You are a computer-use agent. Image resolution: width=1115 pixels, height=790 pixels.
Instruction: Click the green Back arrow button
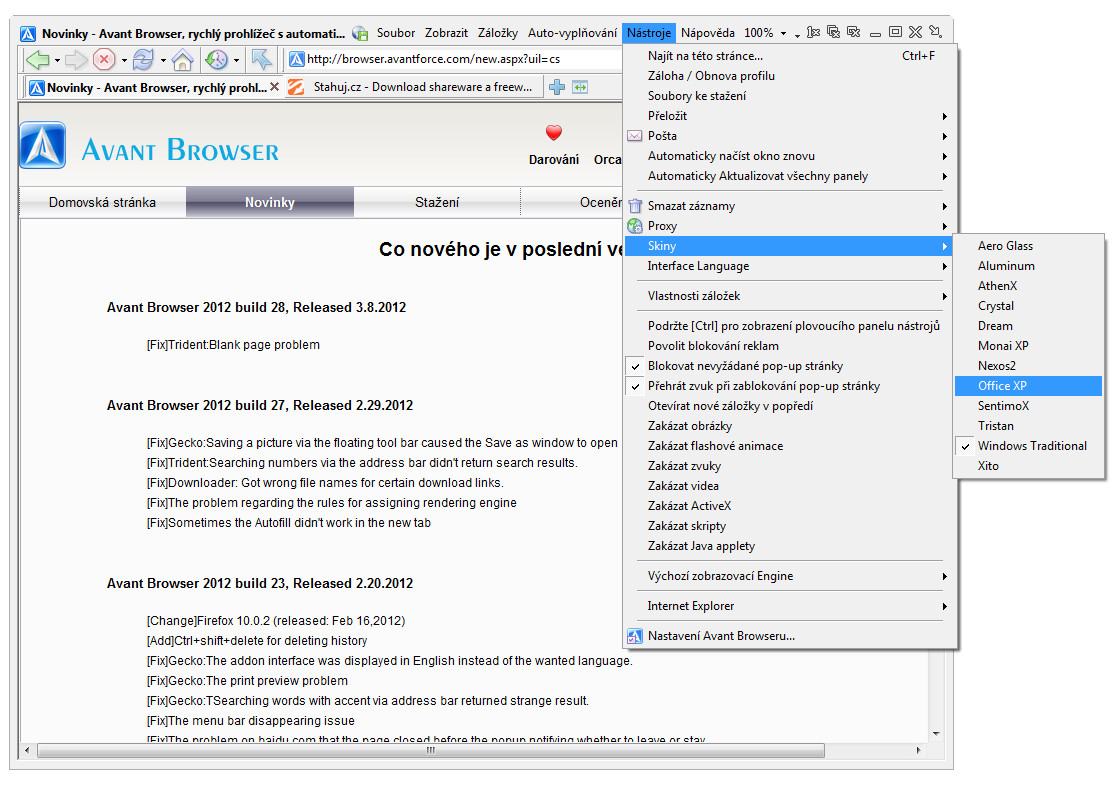click(37, 60)
